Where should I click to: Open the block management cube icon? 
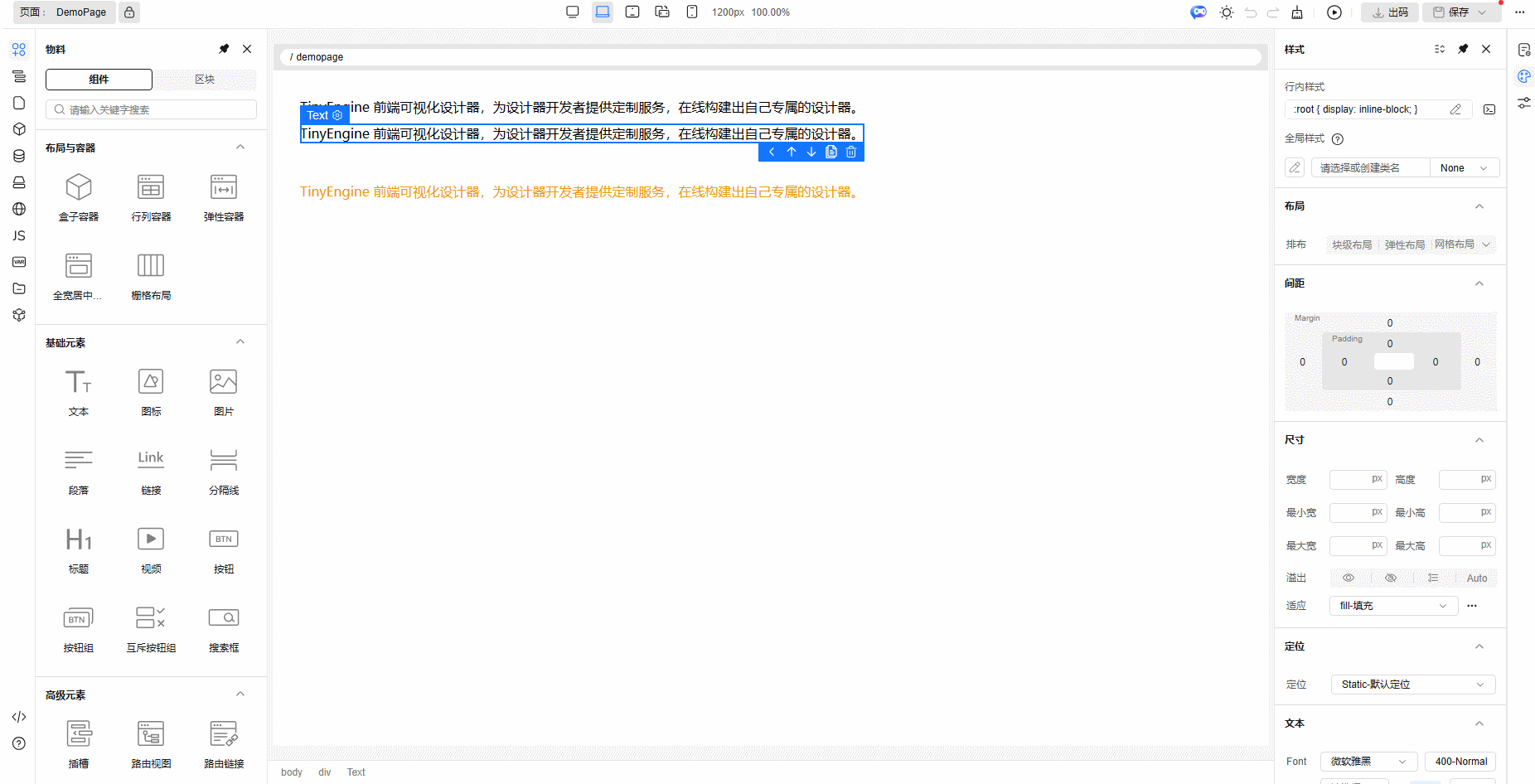[19, 129]
